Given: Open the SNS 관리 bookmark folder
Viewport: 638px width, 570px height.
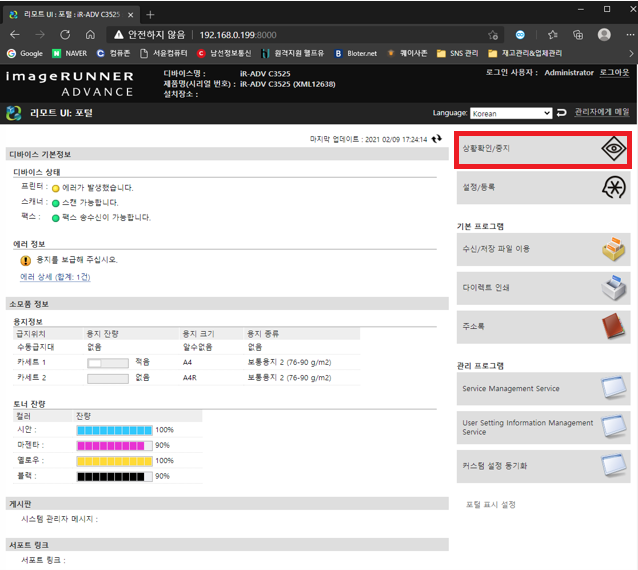Looking at the screenshot, I should pyautogui.click(x=457, y=53).
